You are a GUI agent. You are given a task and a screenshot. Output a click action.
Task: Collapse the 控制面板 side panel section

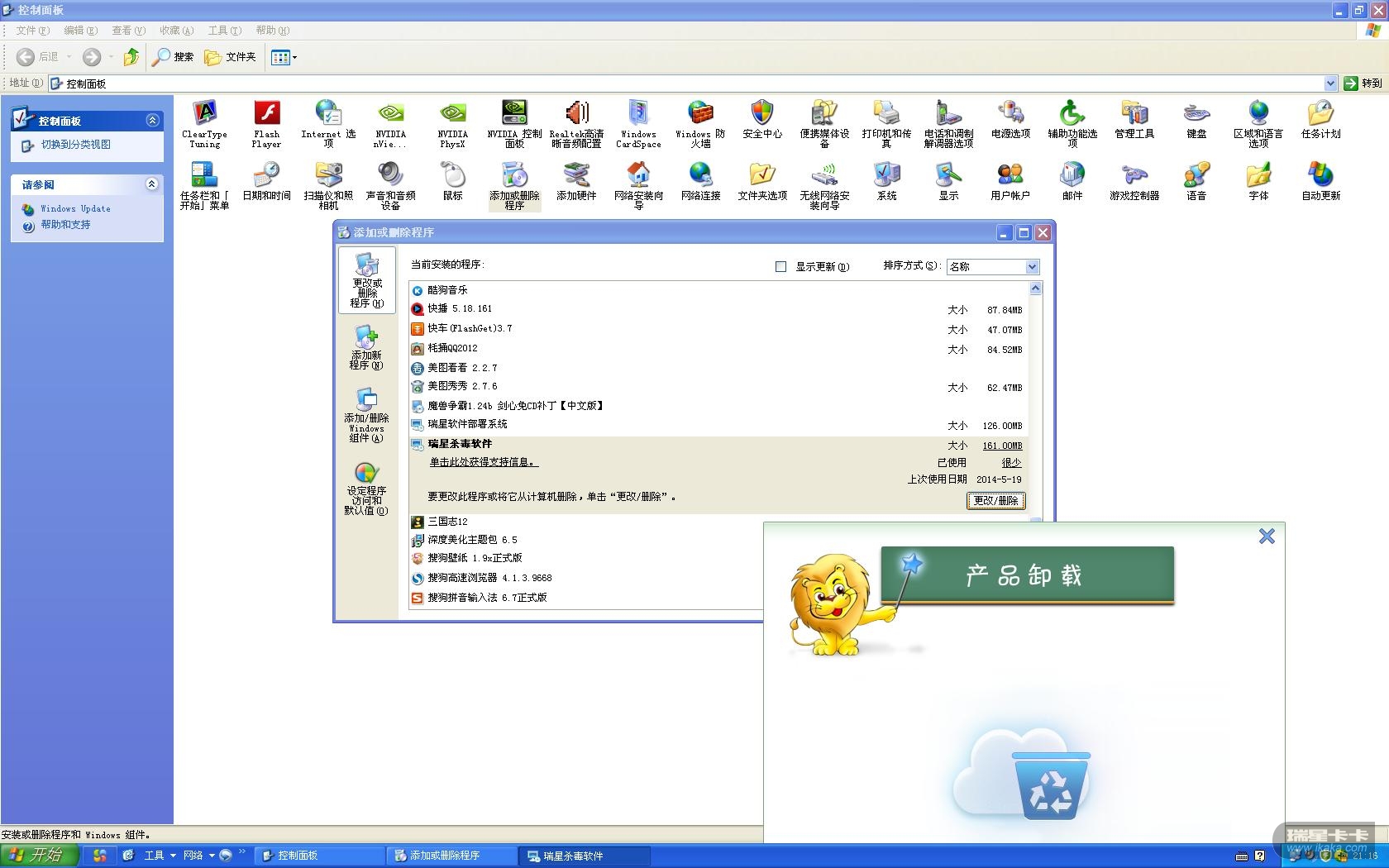(152, 120)
